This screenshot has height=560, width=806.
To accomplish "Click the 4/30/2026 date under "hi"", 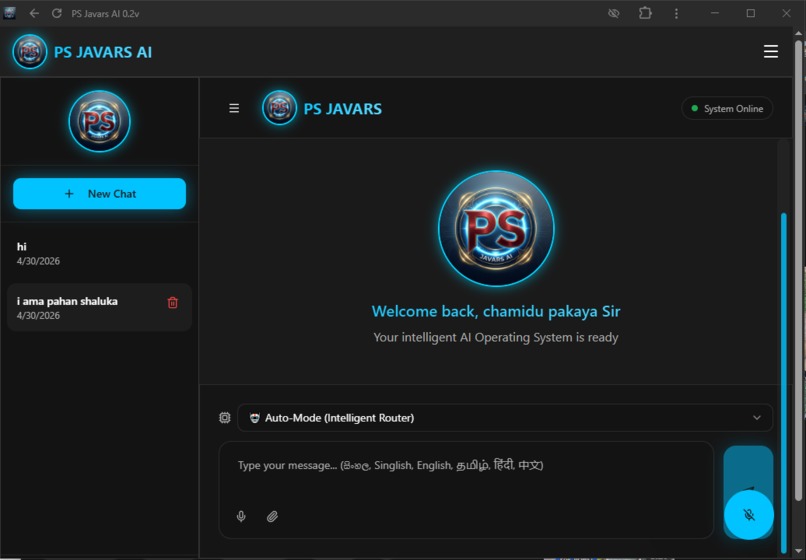I will pyautogui.click(x=38, y=261).
